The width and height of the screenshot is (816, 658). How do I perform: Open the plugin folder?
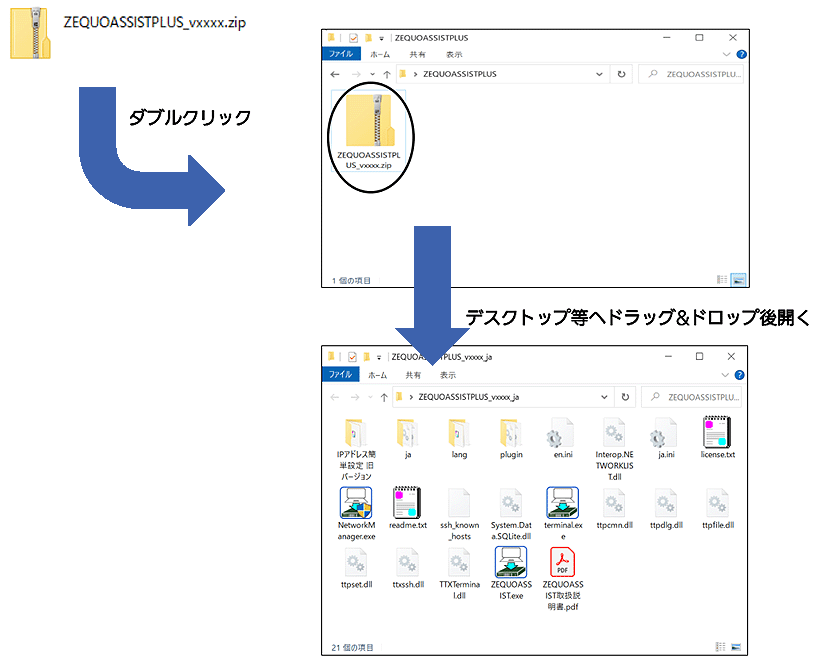click(511, 433)
